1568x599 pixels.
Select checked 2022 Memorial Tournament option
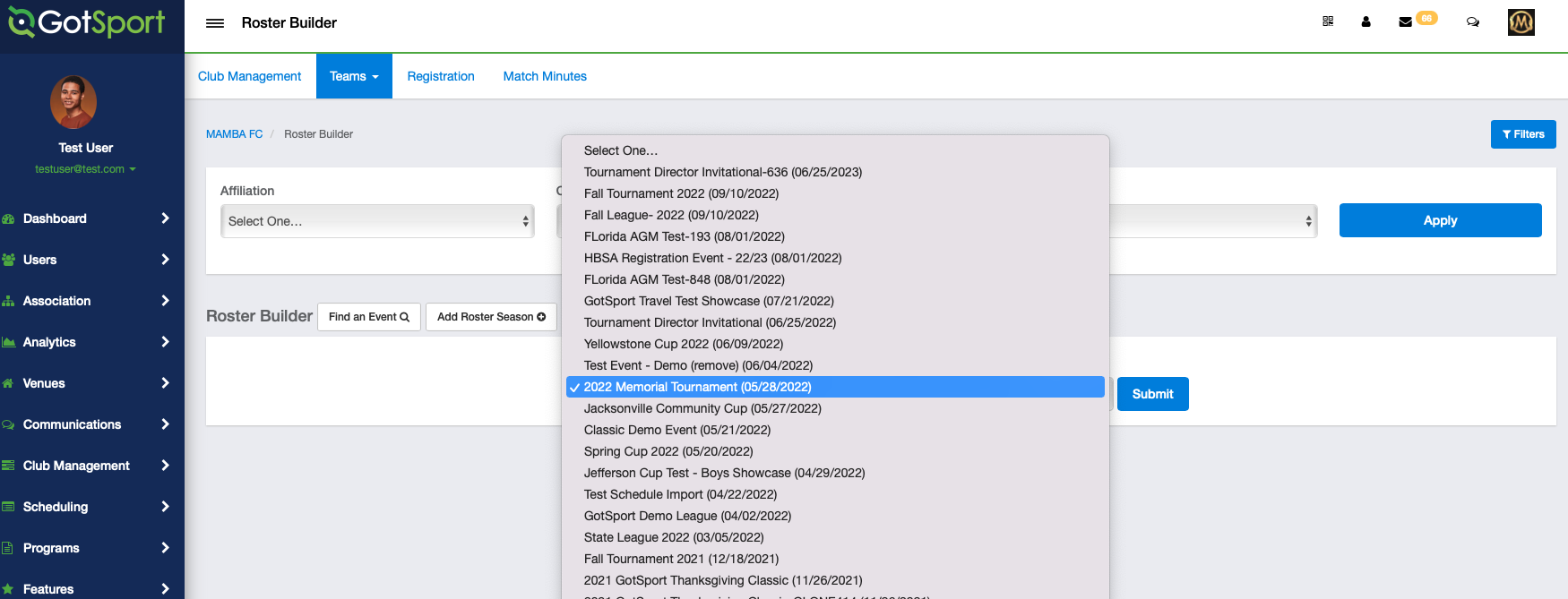(835, 387)
